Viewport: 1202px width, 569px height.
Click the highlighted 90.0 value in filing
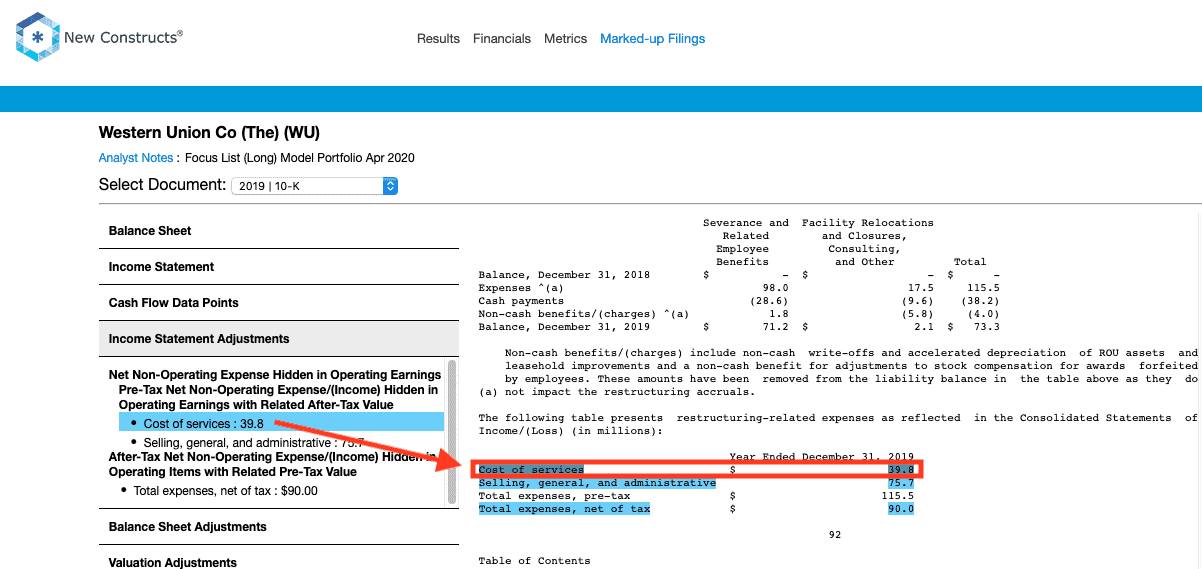(x=901, y=509)
